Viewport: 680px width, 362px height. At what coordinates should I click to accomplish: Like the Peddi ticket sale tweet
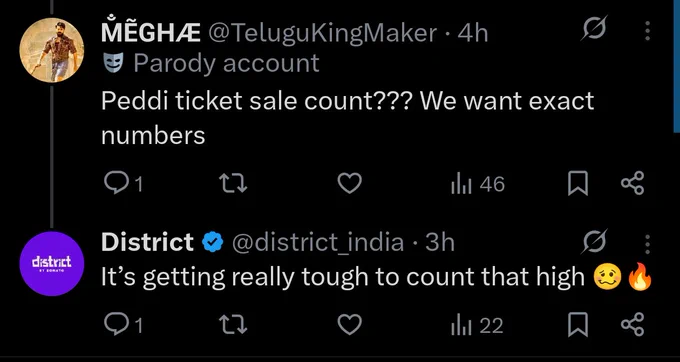[350, 184]
